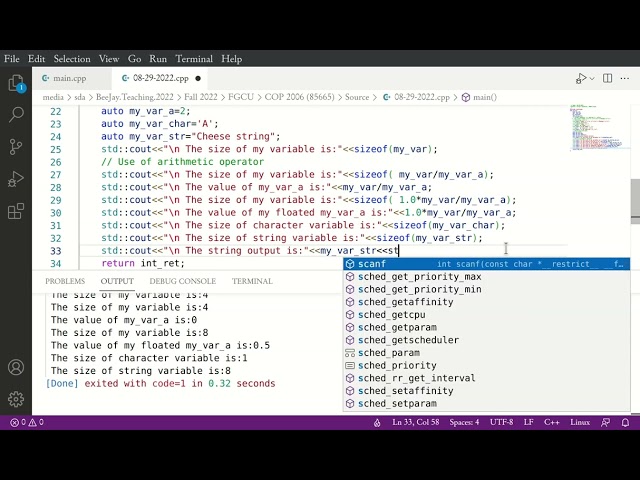Switch to the TERMINAL panel tab
The width and height of the screenshot is (640, 480).
(252, 281)
